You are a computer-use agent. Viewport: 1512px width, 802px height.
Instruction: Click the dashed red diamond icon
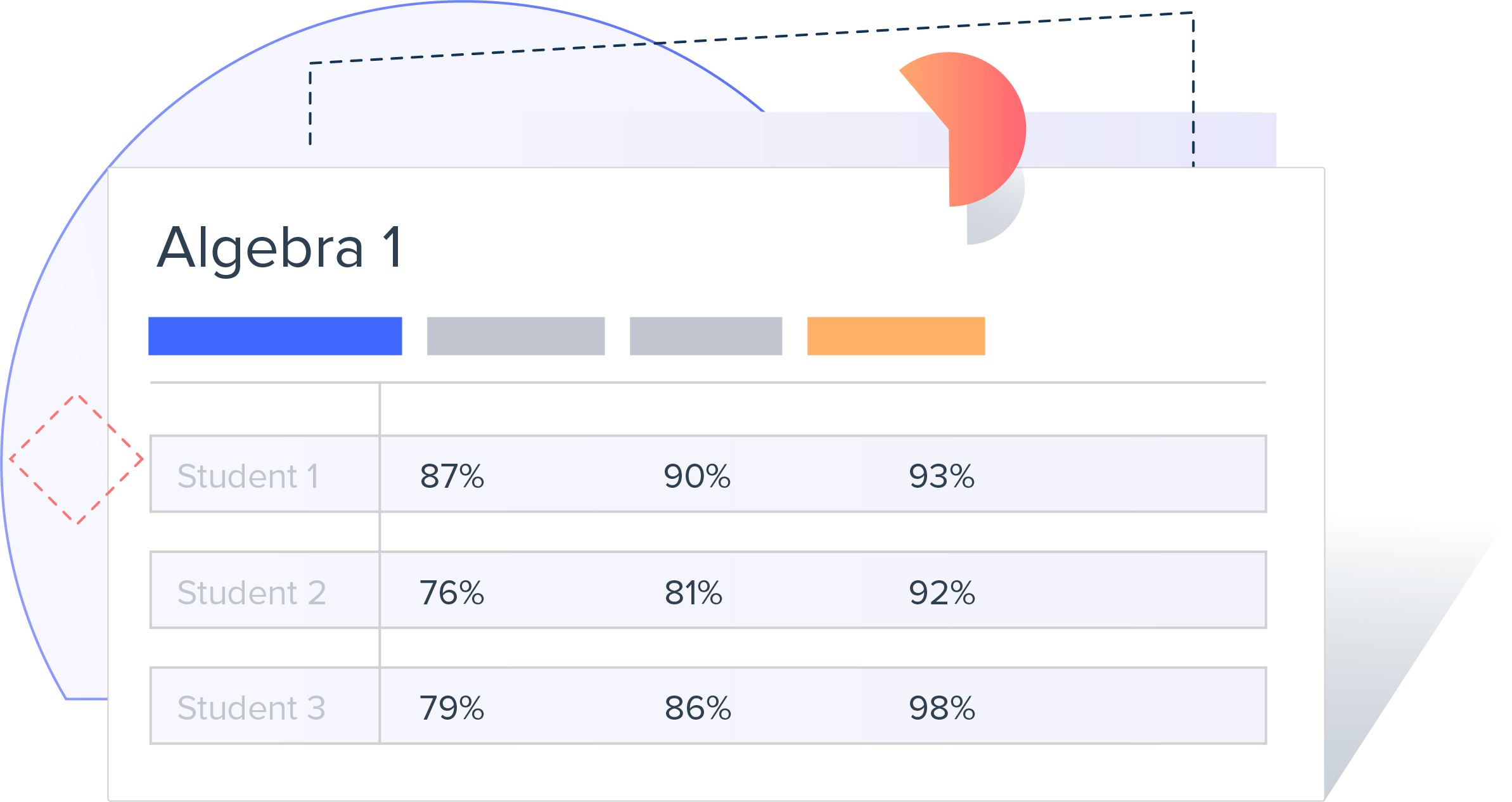pyautogui.click(x=77, y=459)
